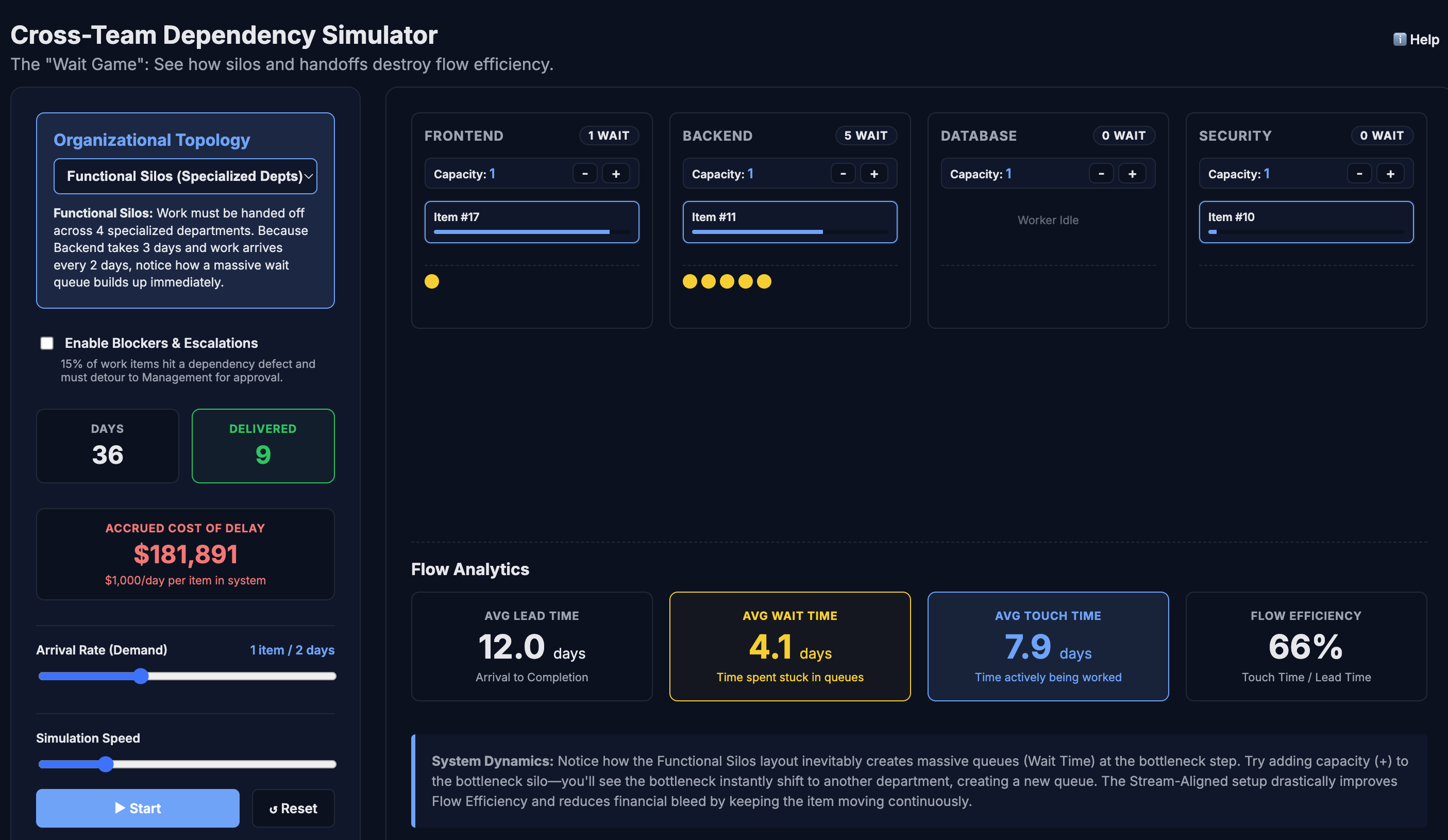This screenshot has height=840, width=1448.
Task: Click the '1 item / 2 days' value
Action: coord(292,650)
